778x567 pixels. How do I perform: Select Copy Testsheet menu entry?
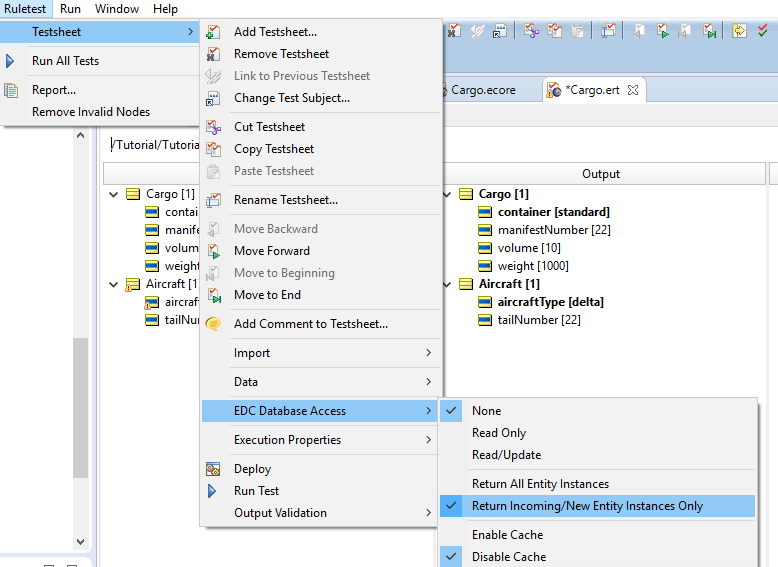321,149
